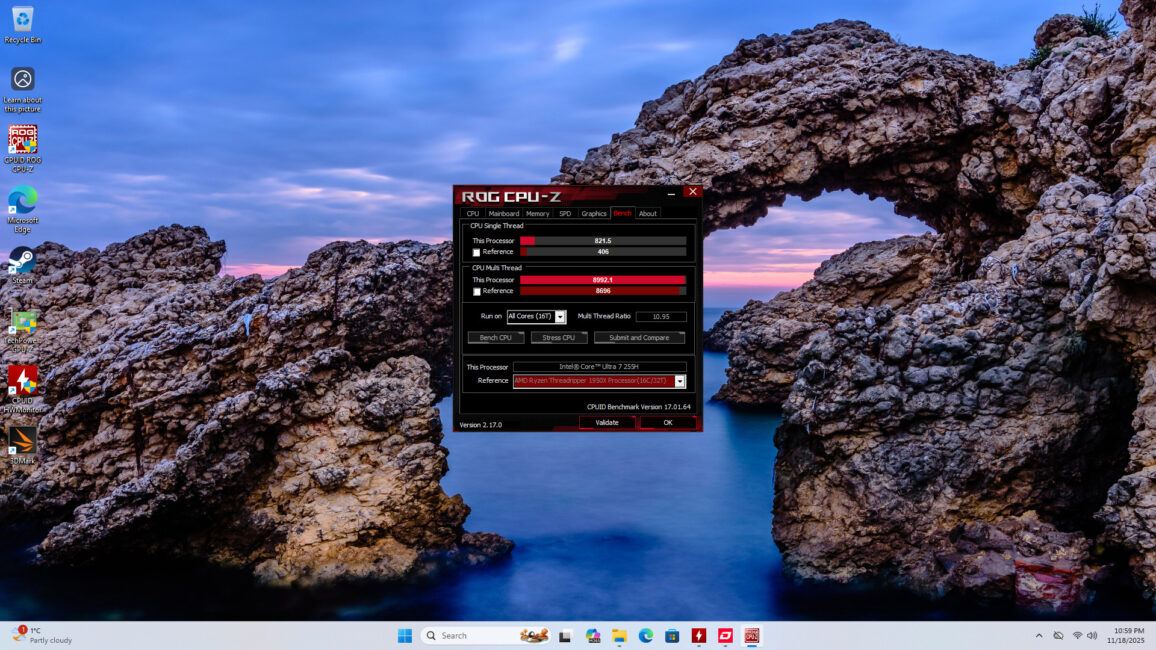Click the Multi Thread This Processor bar 8992.1

pyautogui.click(x=603, y=280)
